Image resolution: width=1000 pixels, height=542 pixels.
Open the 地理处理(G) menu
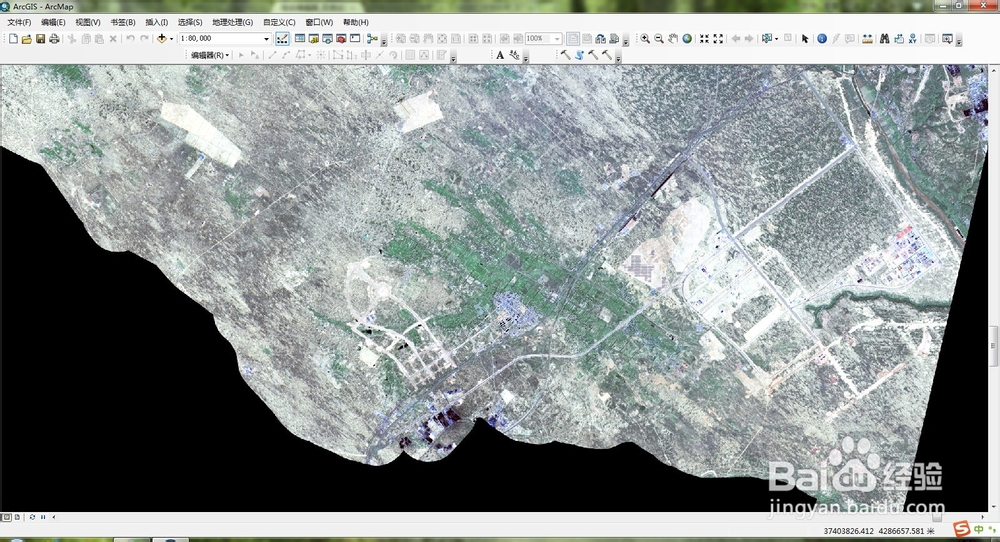pos(233,22)
